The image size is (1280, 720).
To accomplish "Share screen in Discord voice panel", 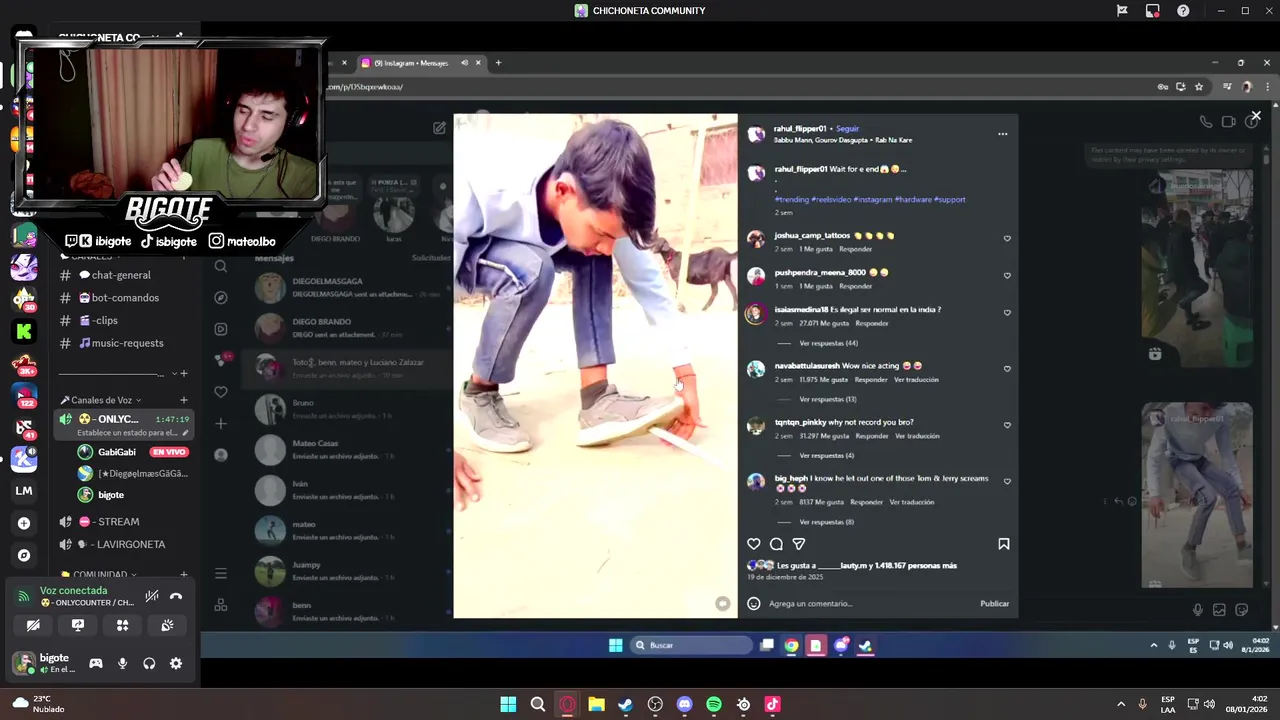I will (x=78, y=625).
